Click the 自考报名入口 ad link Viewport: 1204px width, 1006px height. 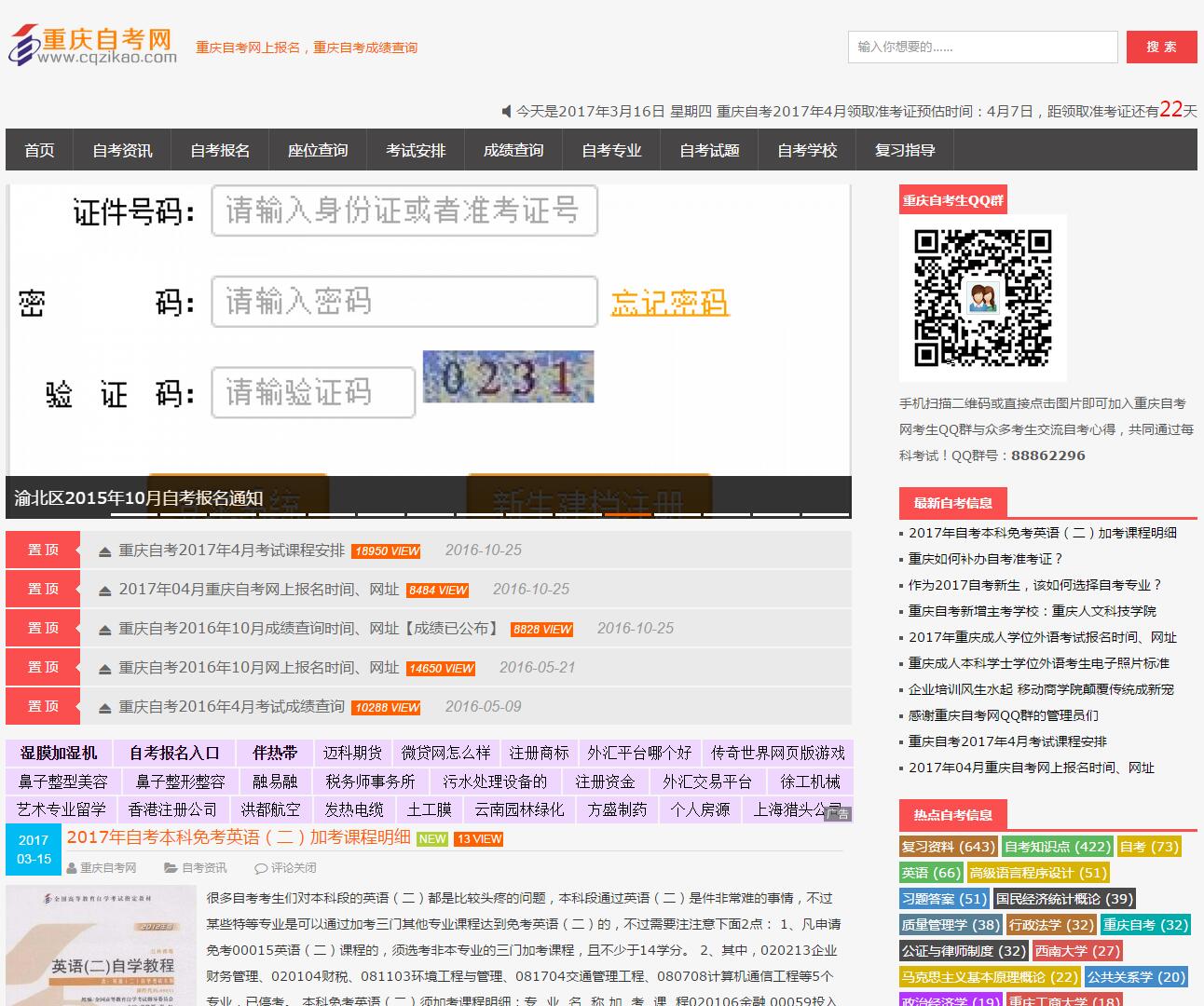(174, 753)
